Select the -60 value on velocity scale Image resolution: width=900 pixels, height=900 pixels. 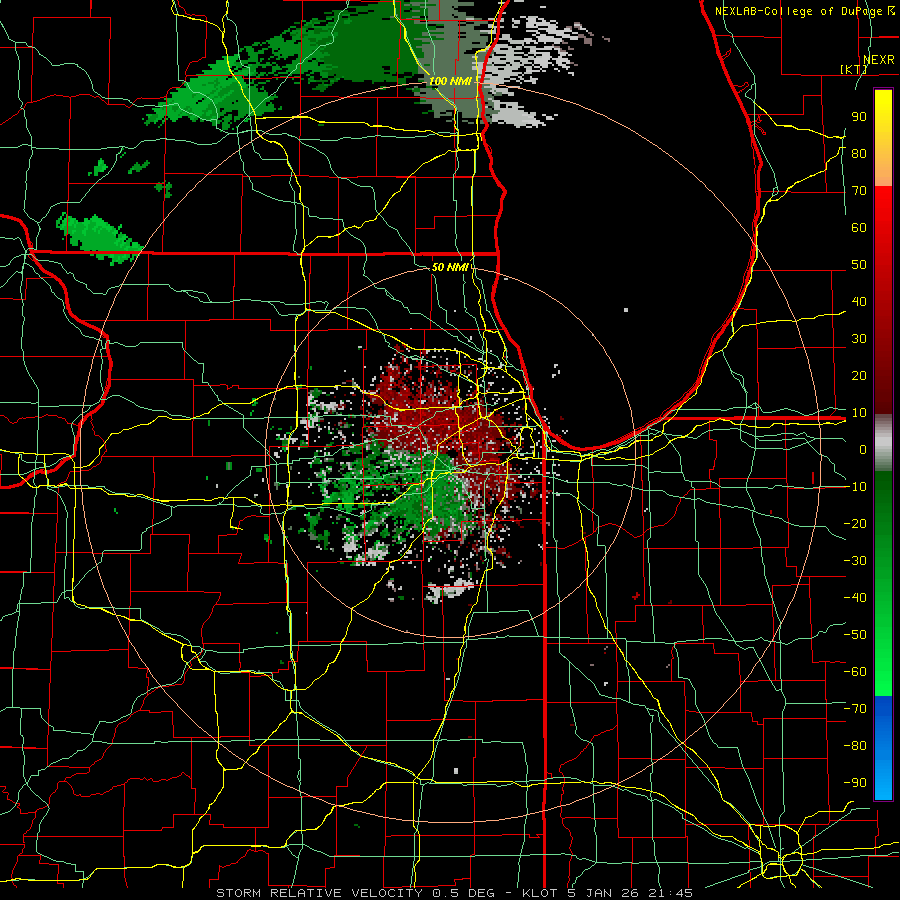coord(855,672)
